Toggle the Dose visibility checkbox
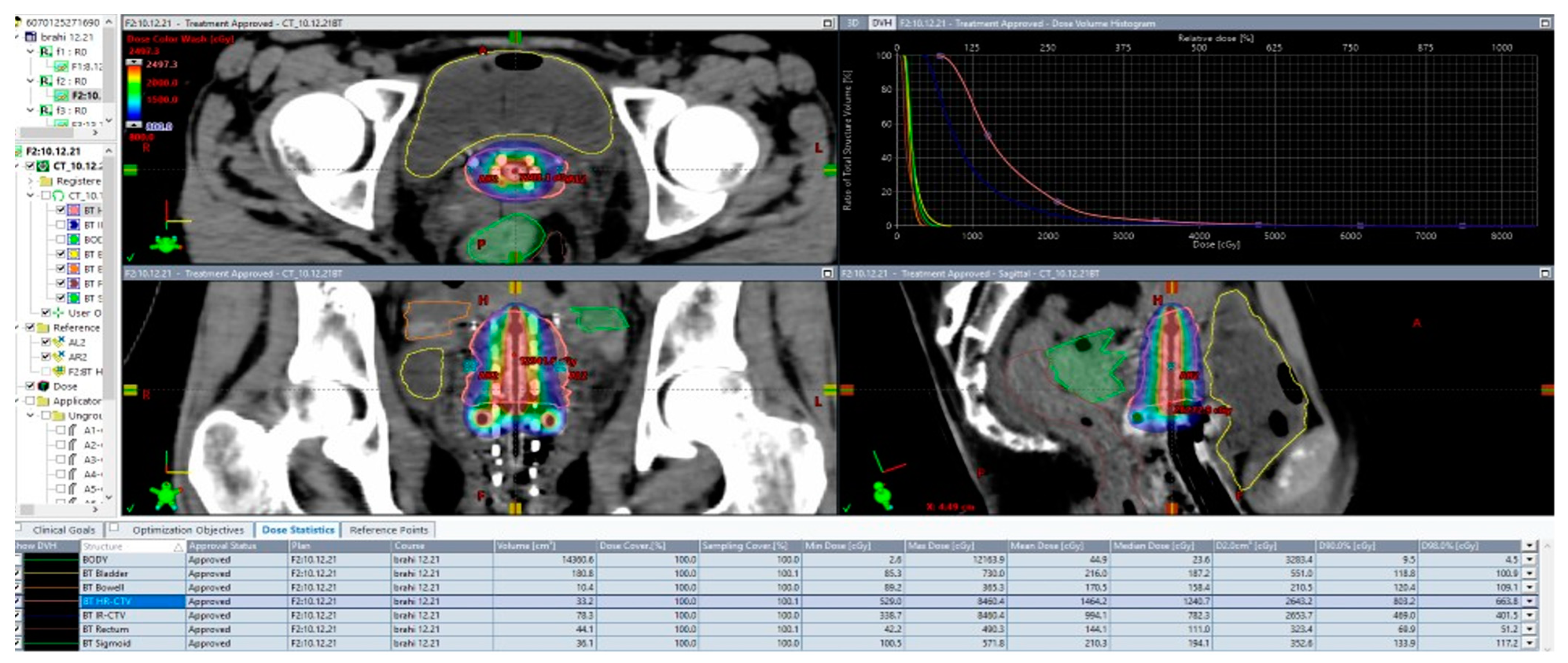The width and height of the screenshot is (1568, 663). [30, 386]
